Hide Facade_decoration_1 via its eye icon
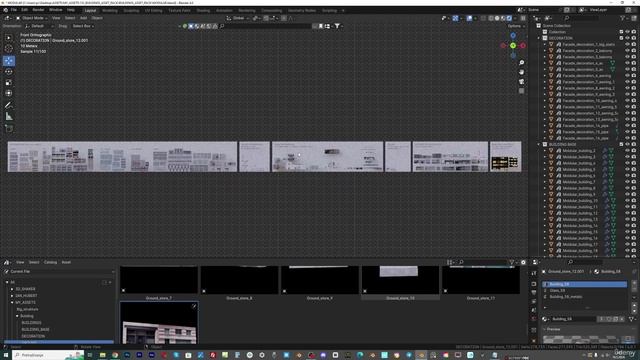This screenshot has width=640, height=360. (627, 44)
